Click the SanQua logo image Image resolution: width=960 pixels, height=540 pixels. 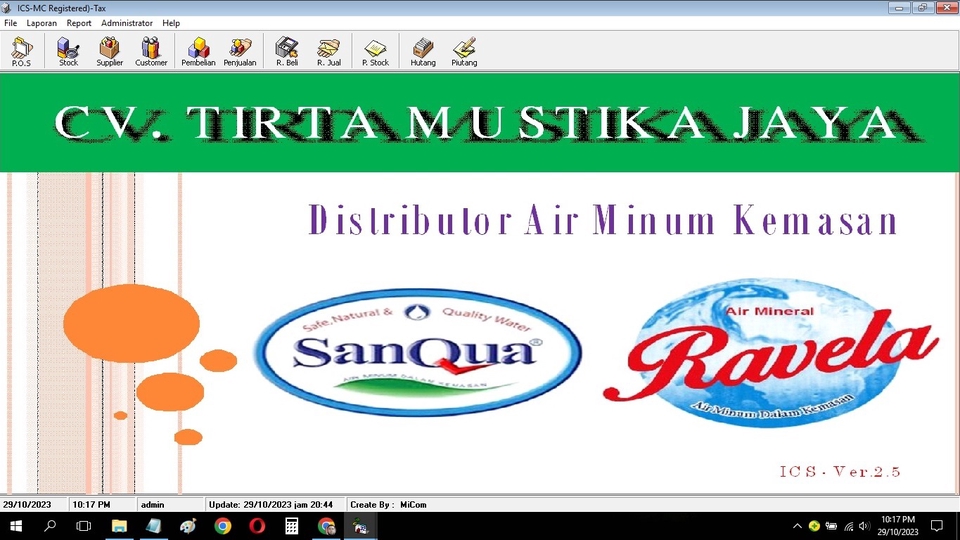tap(418, 353)
